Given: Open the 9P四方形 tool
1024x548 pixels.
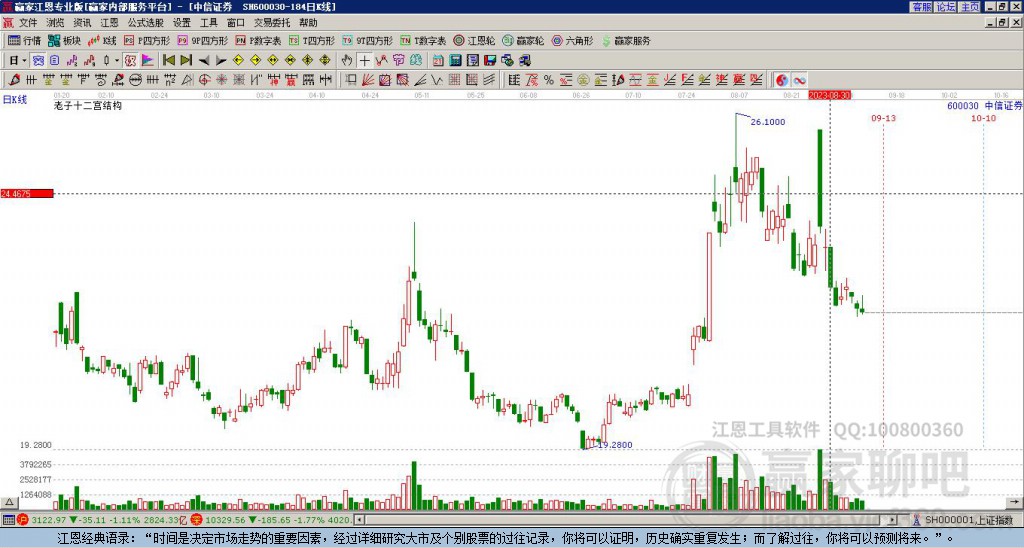Looking at the screenshot, I should (202, 40).
